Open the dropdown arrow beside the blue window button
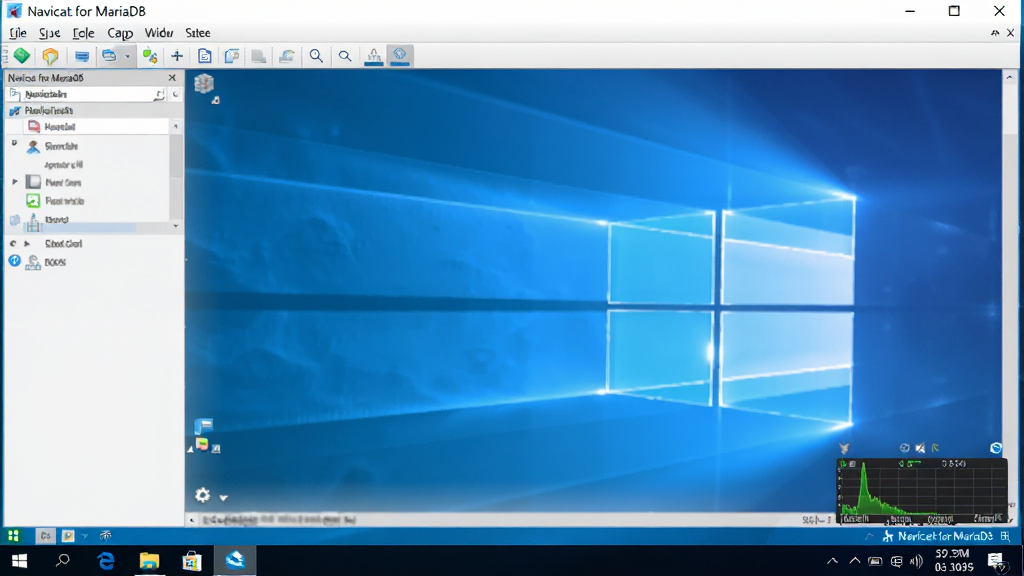 [127, 57]
